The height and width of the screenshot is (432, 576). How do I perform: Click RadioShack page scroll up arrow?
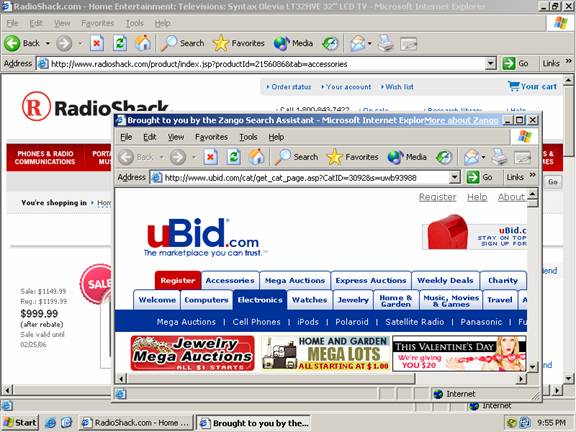click(x=568, y=79)
